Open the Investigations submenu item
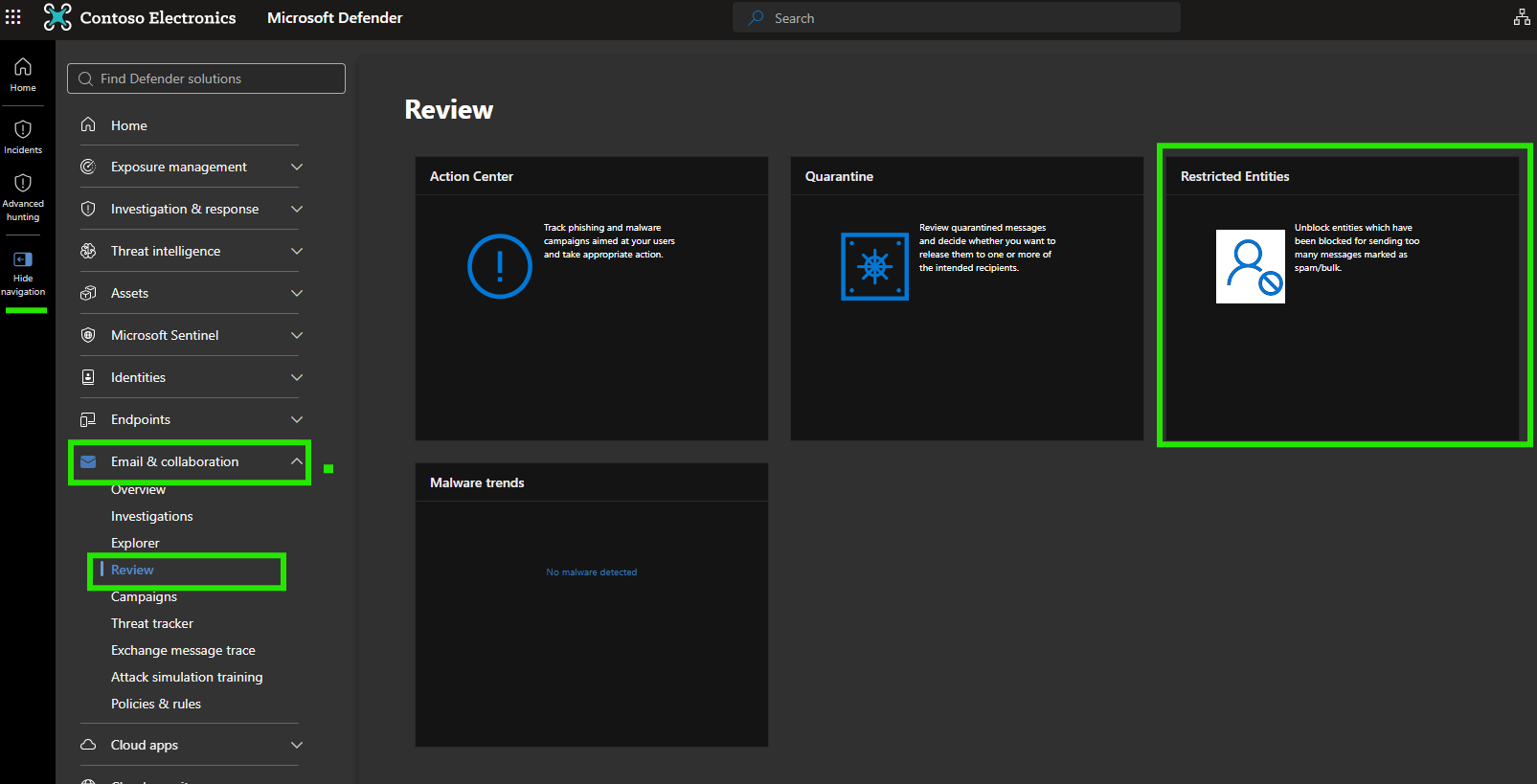Image resolution: width=1537 pixels, height=784 pixels. 152,516
